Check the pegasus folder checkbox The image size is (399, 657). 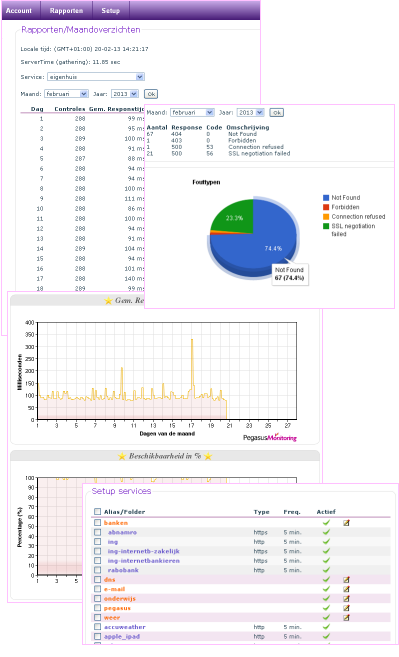point(98,608)
